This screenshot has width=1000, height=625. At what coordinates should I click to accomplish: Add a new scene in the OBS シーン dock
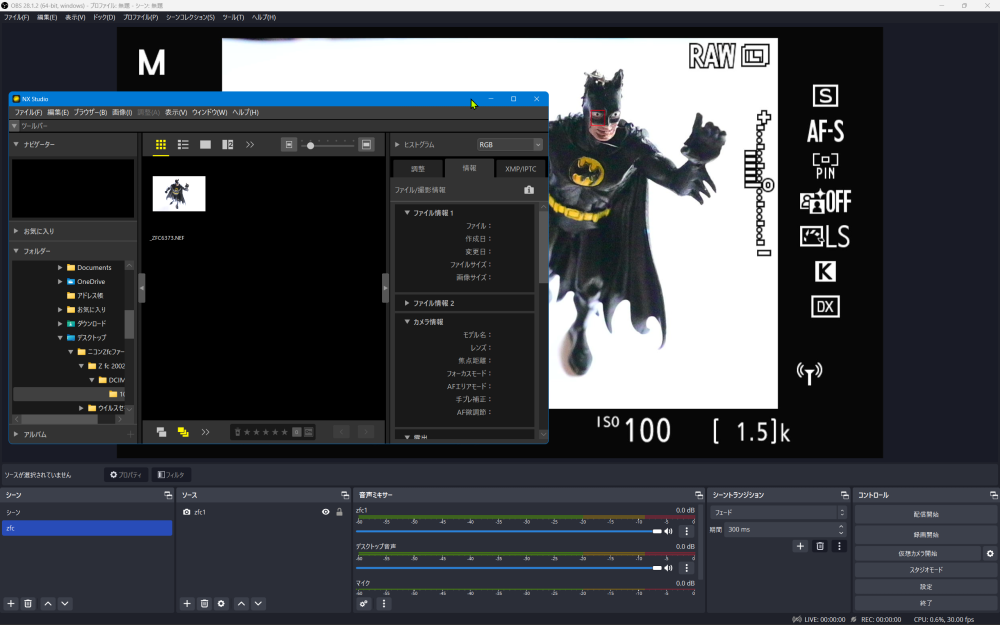(11, 603)
